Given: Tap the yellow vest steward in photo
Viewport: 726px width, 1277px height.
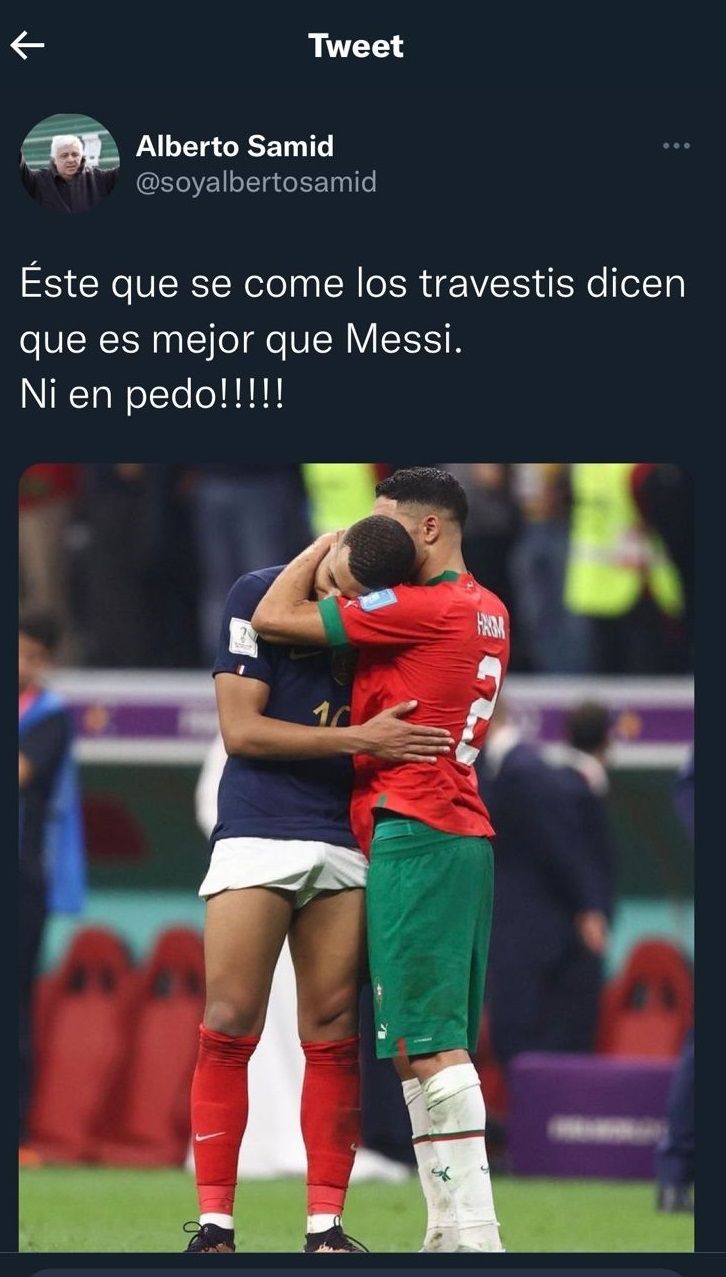Looking at the screenshot, I should pos(622,540).
